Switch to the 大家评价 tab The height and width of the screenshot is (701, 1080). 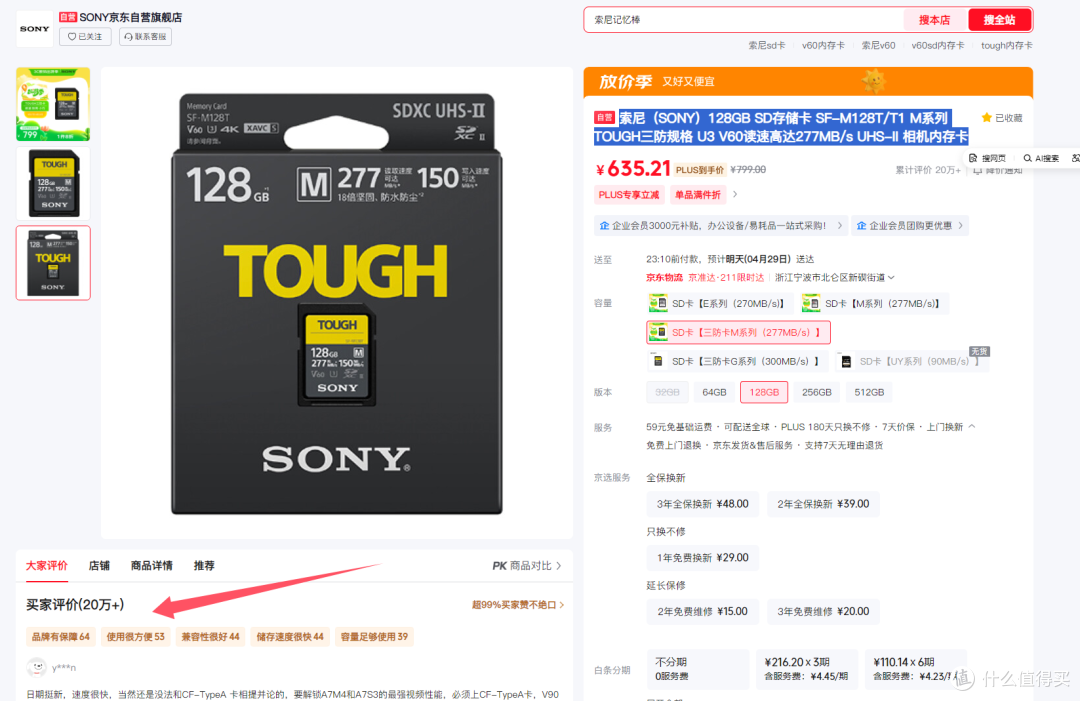(x=47, y=566)
